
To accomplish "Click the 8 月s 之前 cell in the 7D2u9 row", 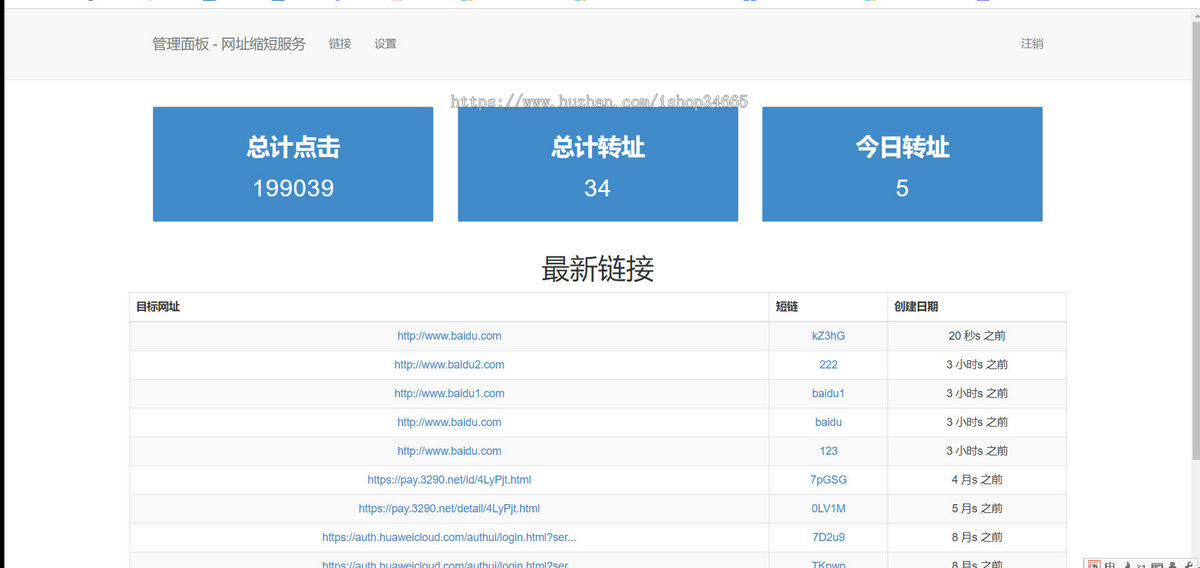I will click(977, 538).
